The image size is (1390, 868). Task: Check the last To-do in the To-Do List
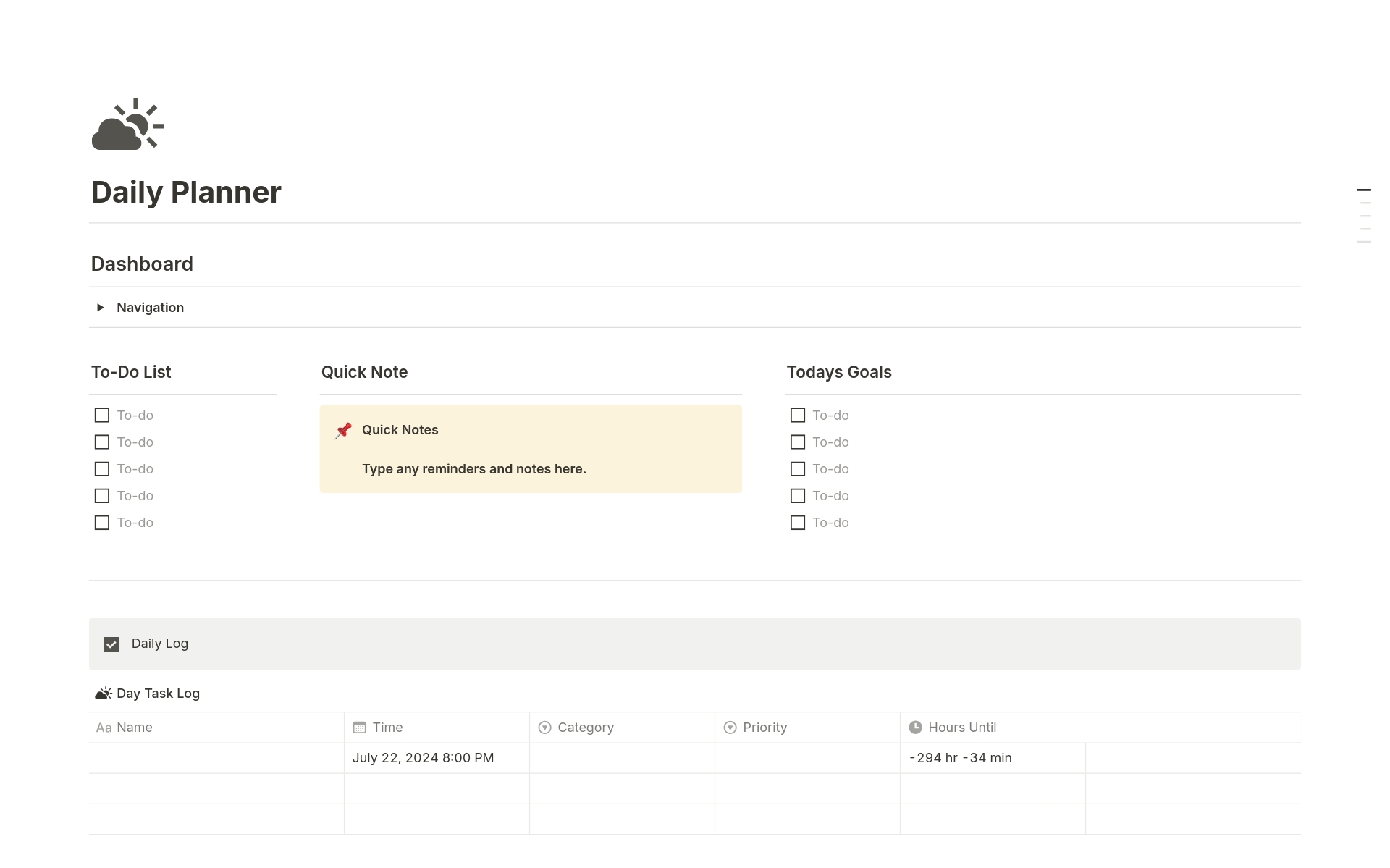(x=101, y=522)
